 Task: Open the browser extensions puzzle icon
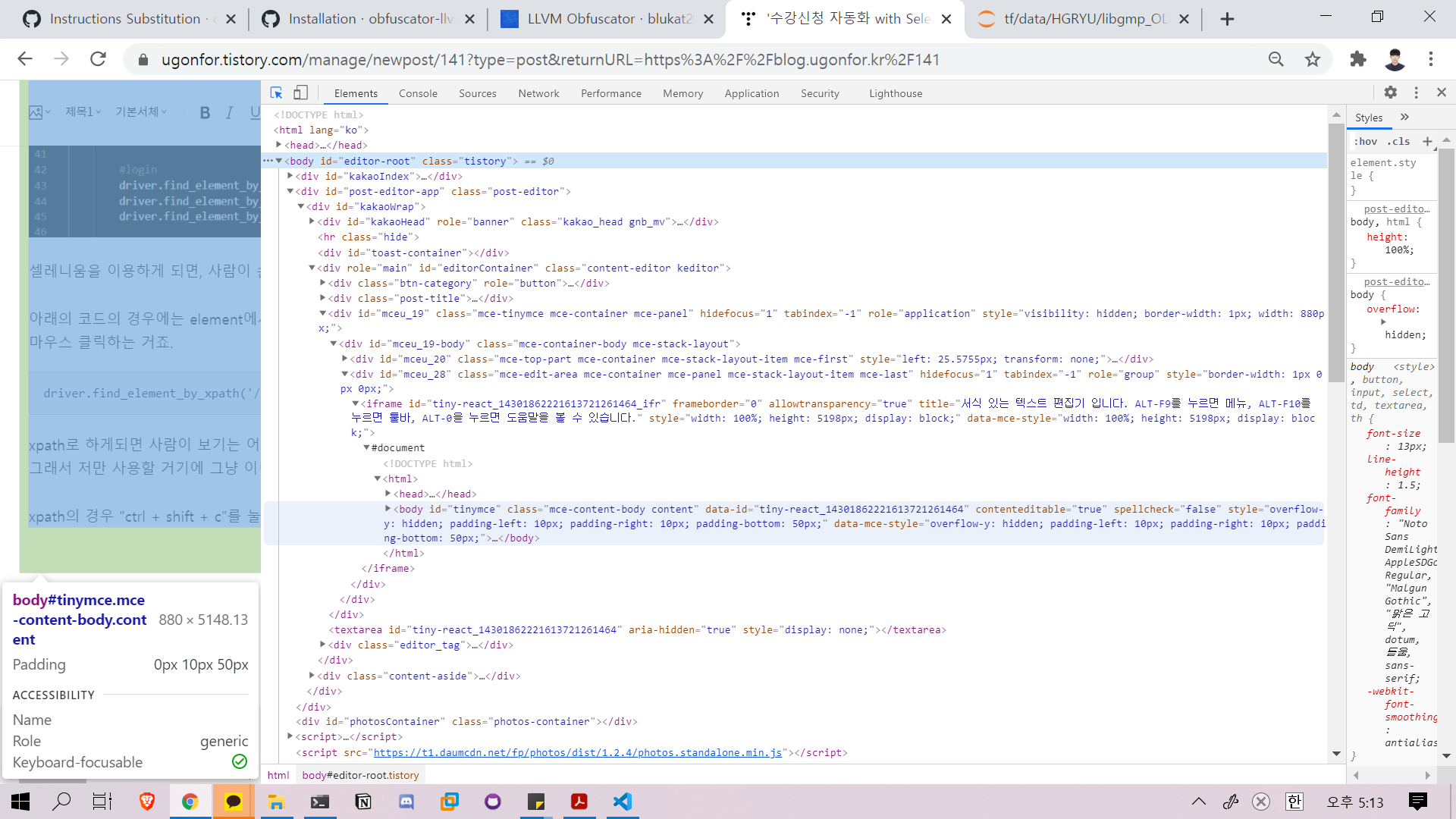click(1358, 59)
